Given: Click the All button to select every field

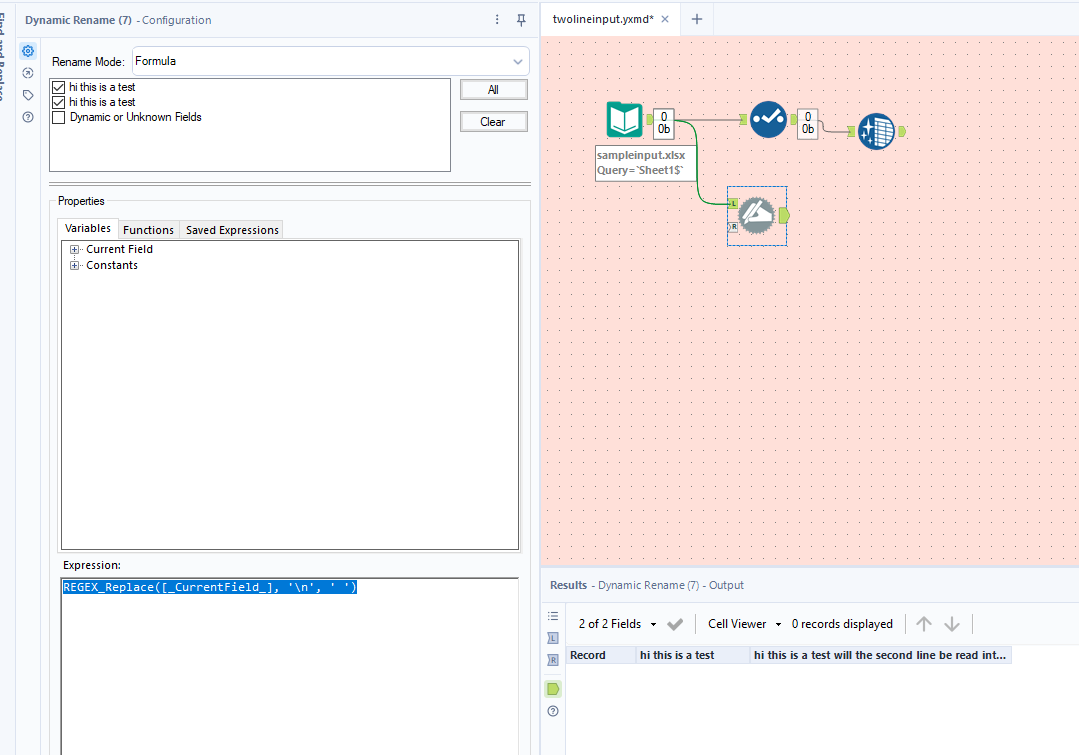Looking at the screenshot, I should click(493, 89).
